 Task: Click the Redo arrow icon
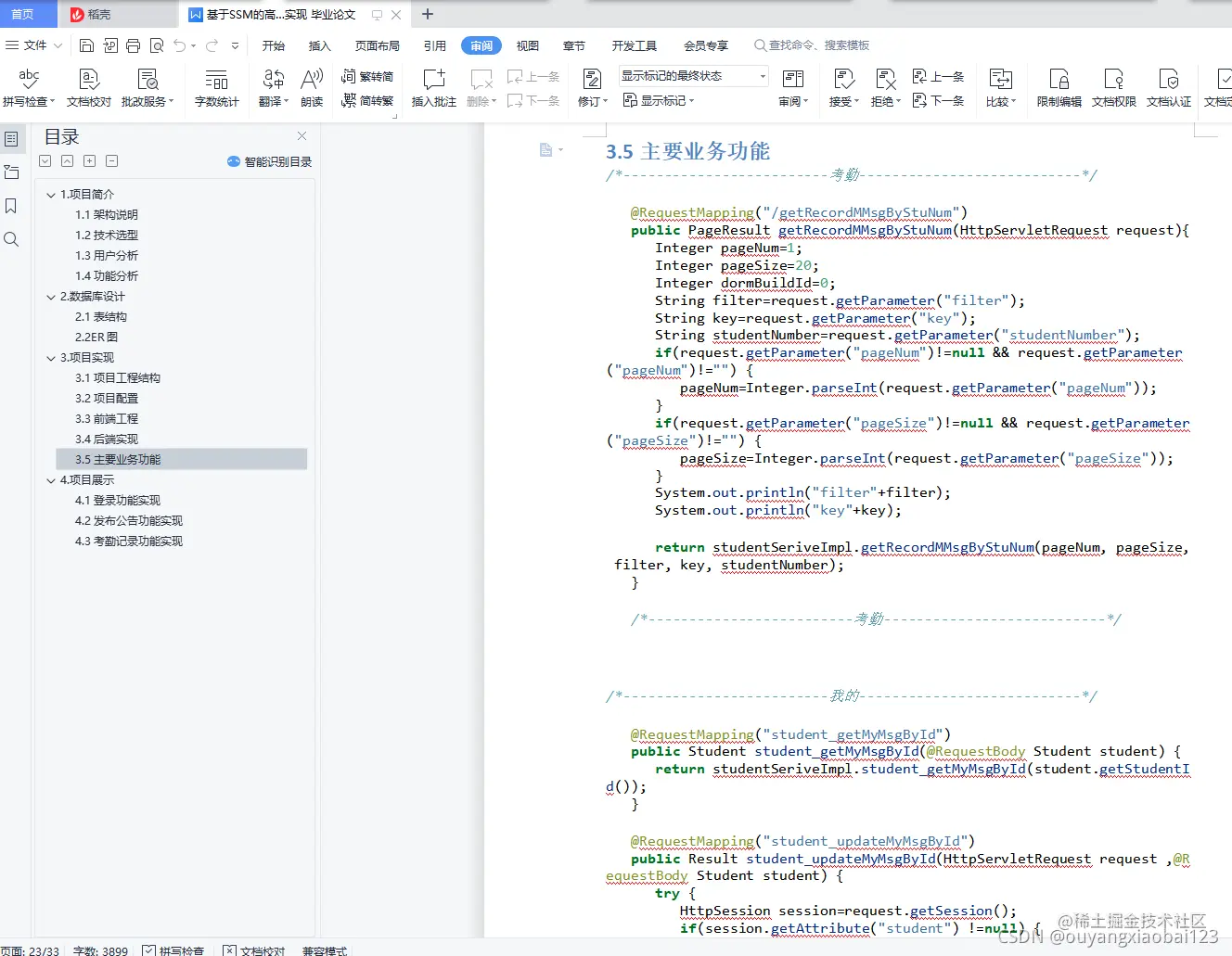(212, 45)
